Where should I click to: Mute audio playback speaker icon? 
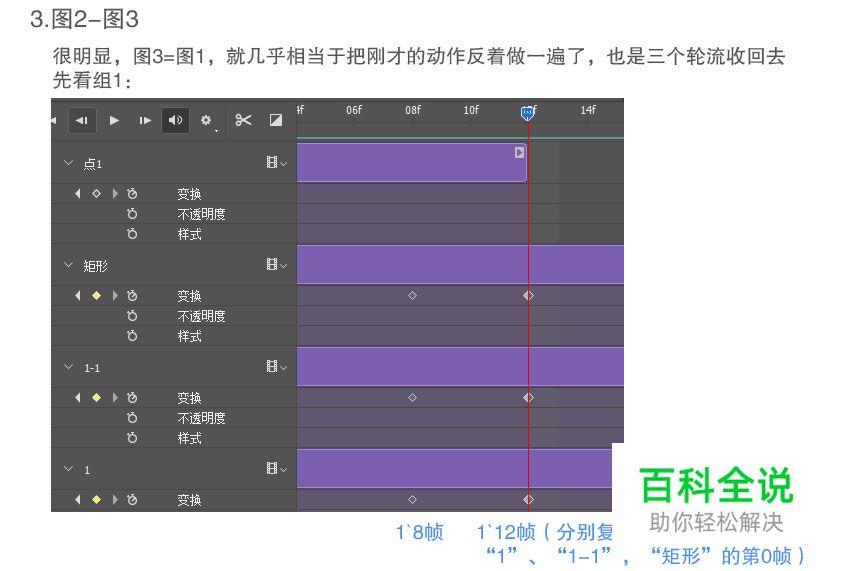click(x=176, y=120)
